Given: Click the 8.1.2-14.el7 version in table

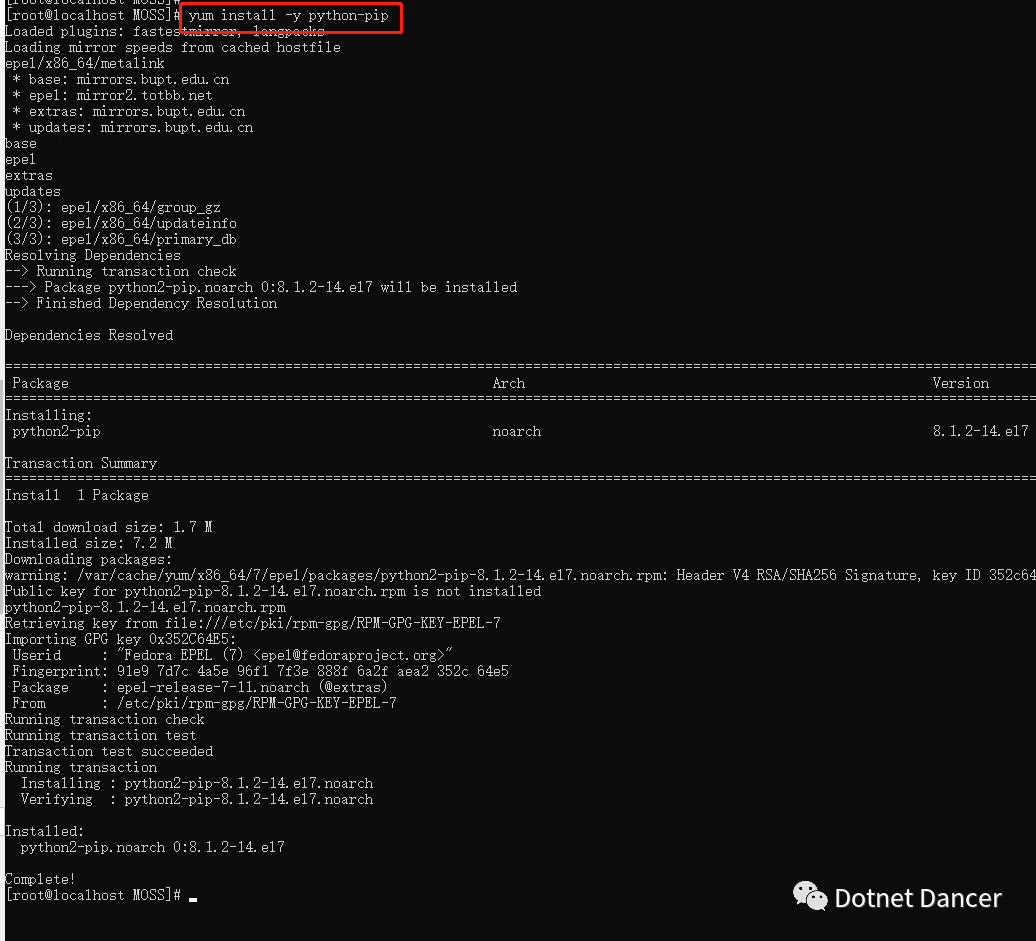Looking at the screenshot, I should pyautogui.click(x=980, y=432).
